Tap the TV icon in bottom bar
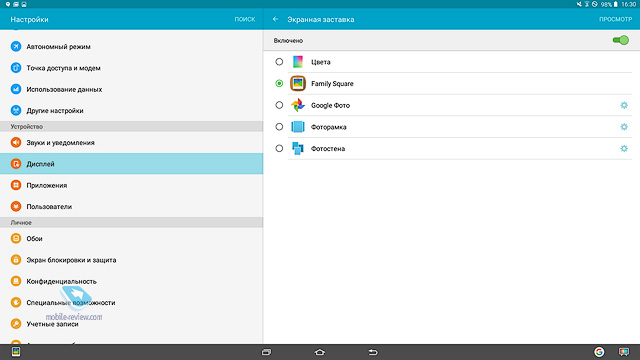This screenshot has height=360, width=640. pos(624,352)
